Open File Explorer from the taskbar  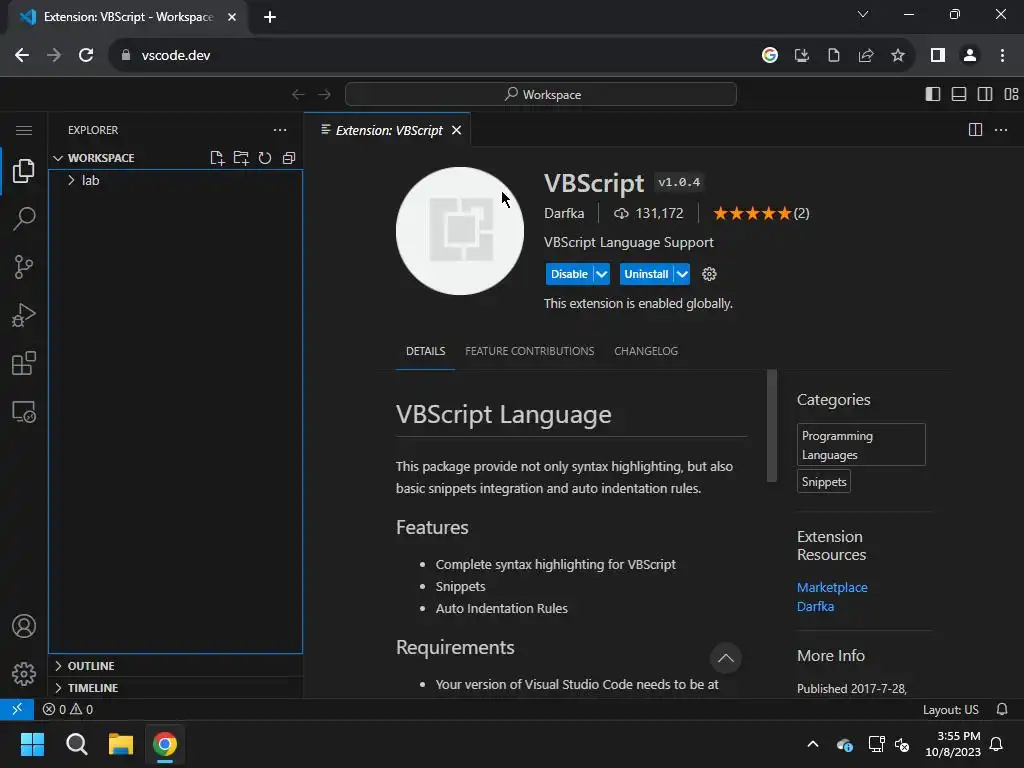[x=121, y=744]
